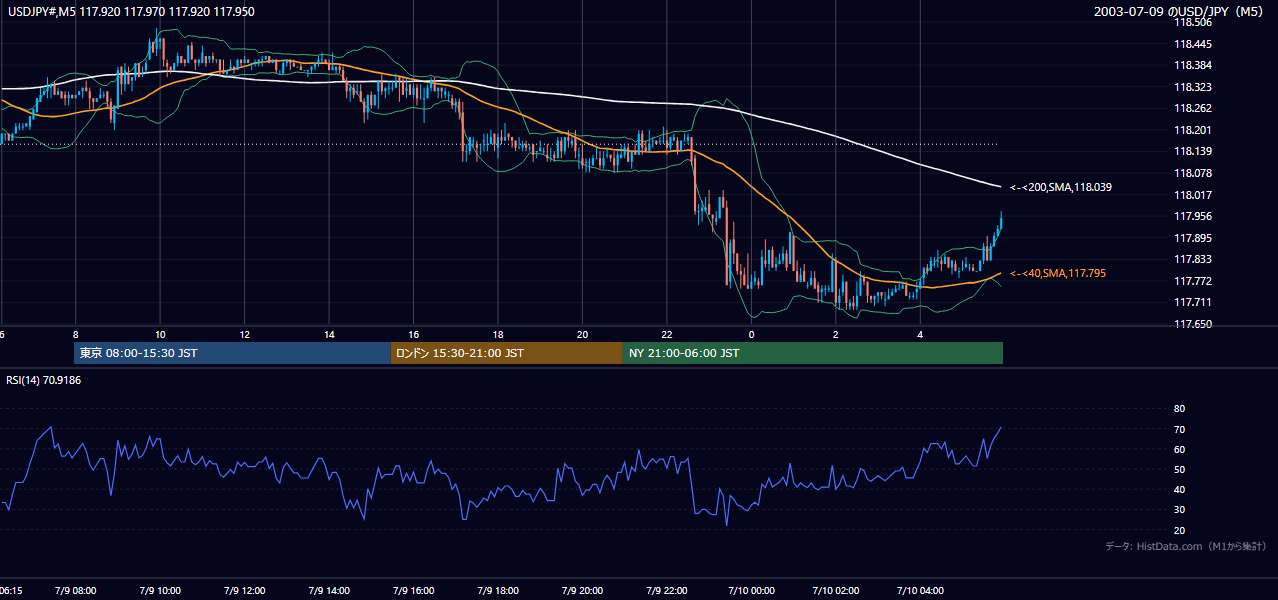Click the 118.323 price axis label
Image resolution: width=1278 pixels, height=600 pixels.
click(1193, 87)
